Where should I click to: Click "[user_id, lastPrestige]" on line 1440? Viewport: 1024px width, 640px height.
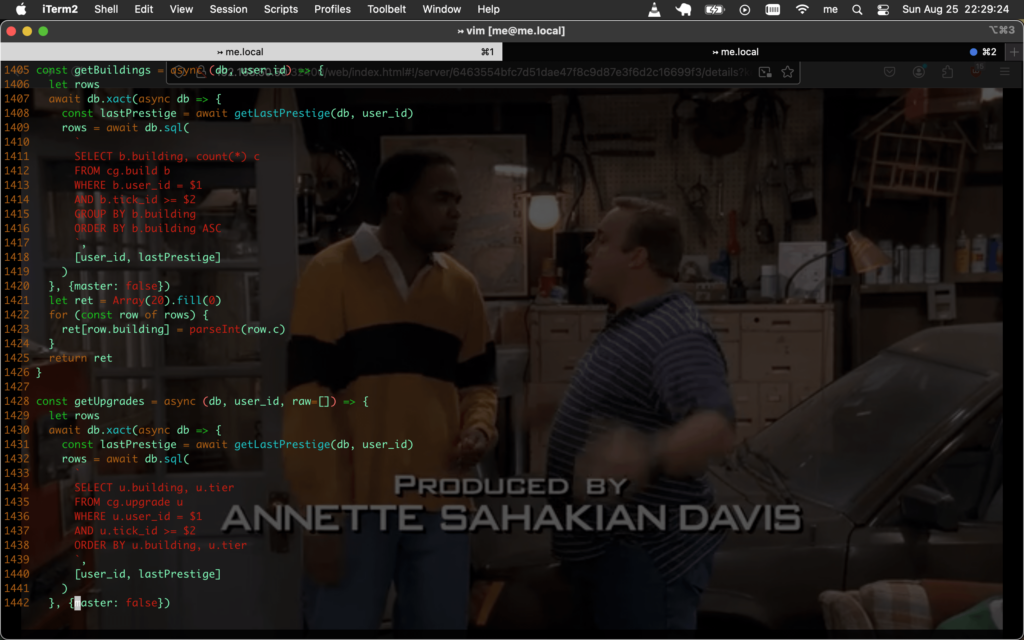click(x=148, y=573)
